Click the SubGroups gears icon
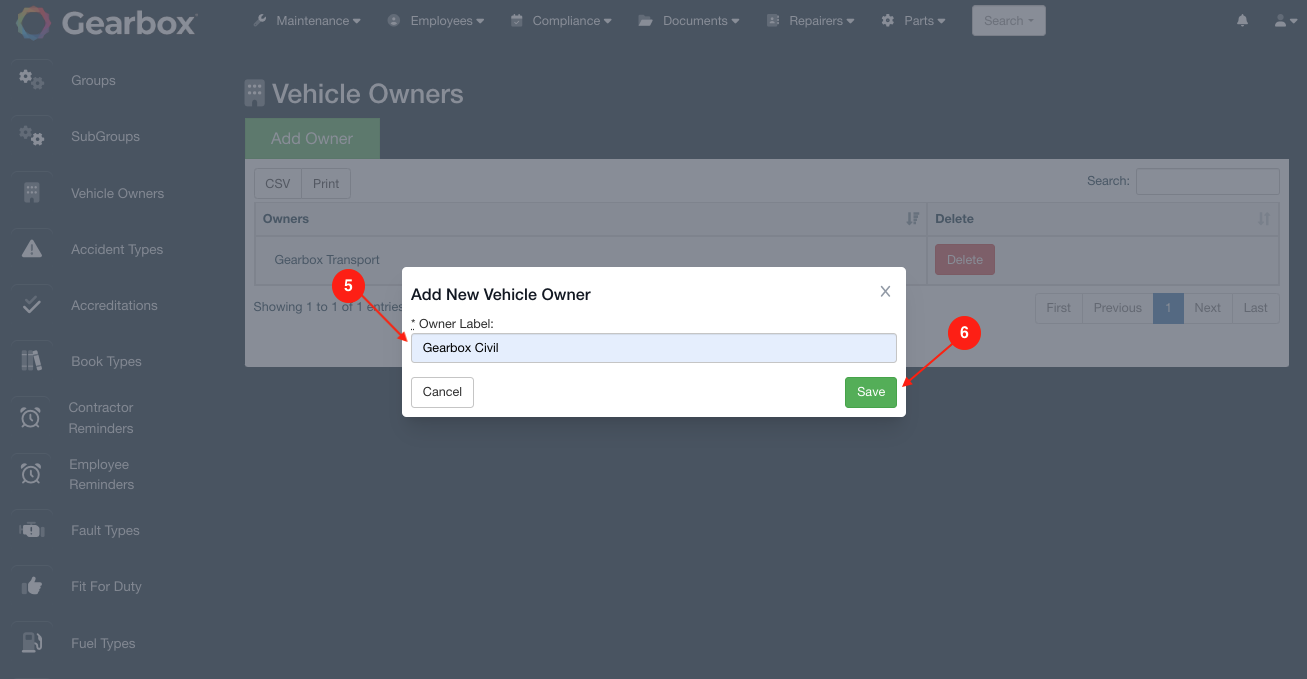The image size is (1307, 679). click(x=32, y=135)
